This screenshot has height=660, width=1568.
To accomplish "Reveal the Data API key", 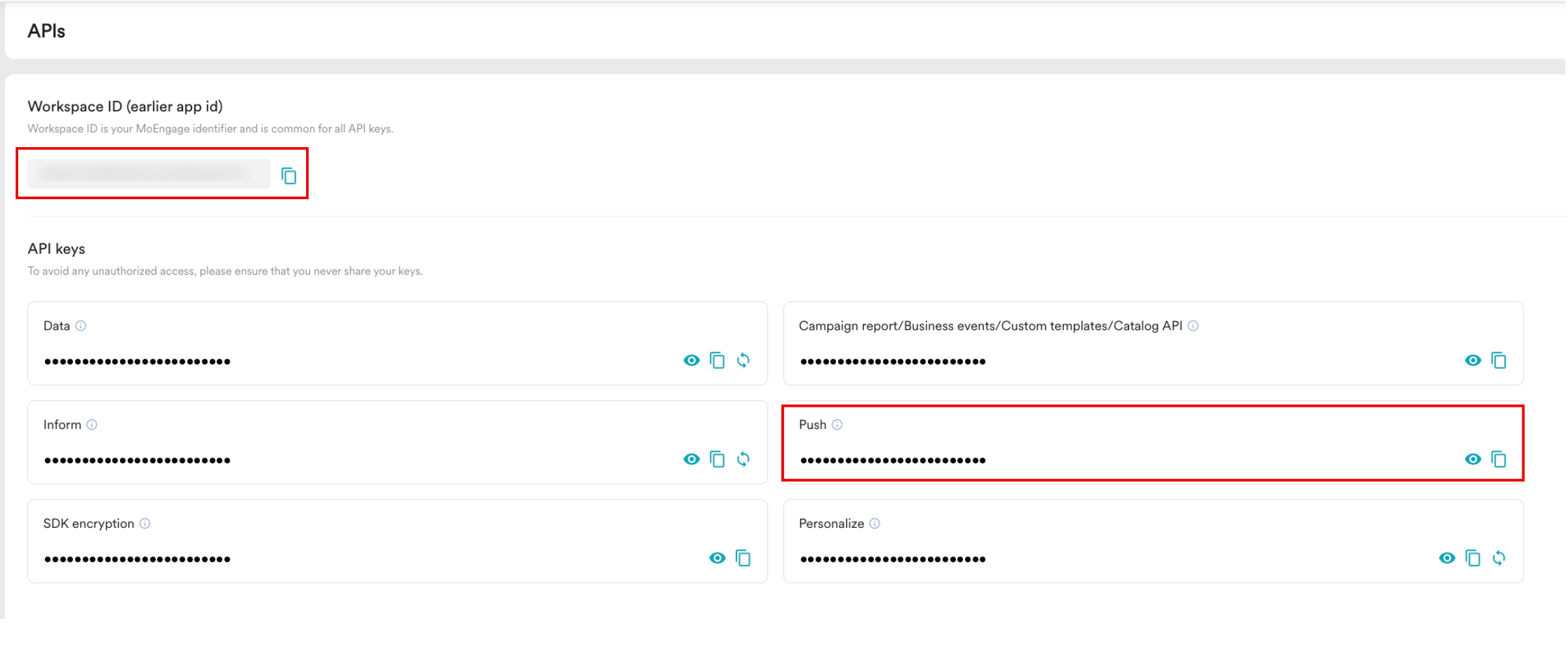I will [692, 361].
